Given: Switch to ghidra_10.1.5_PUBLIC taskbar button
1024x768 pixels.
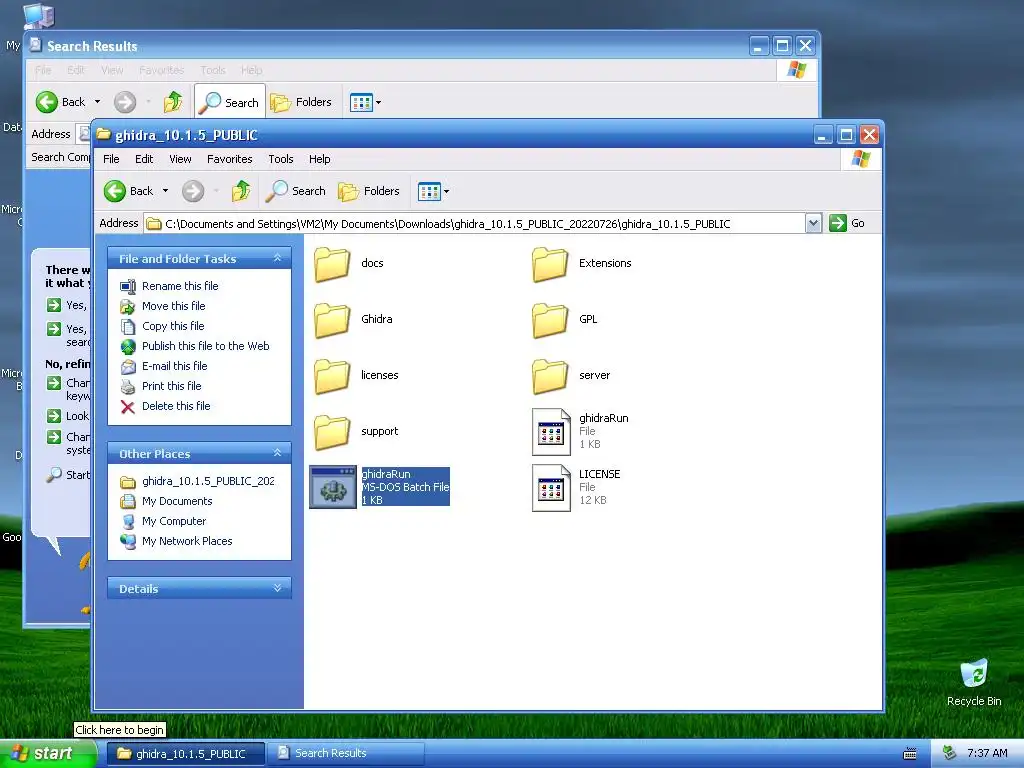Looking at the screenshot, I should pyautogui.click(x=186, y=754).
